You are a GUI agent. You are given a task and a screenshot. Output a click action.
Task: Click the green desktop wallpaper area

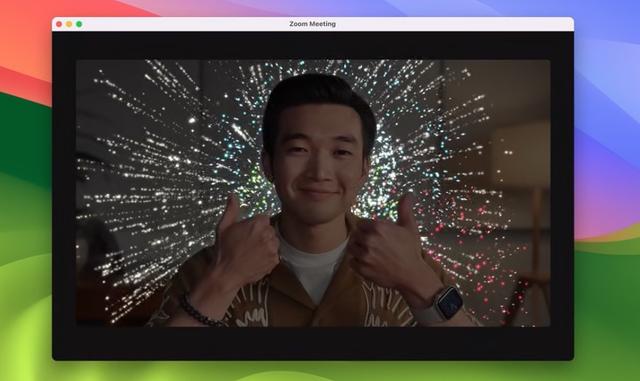click(x=24, y=245)
